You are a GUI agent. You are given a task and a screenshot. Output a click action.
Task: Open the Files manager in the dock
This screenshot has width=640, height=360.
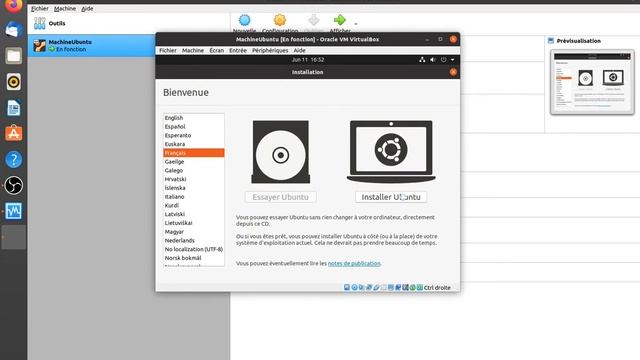point(13,56)
